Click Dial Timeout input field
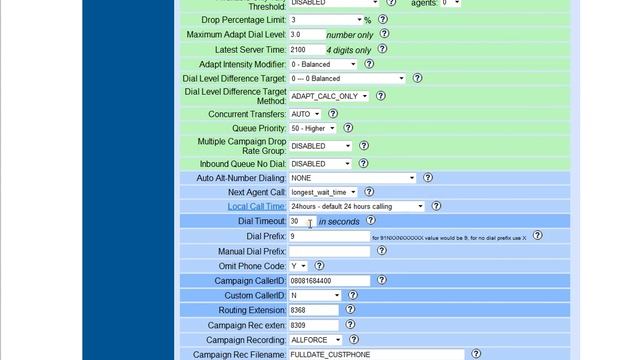640x360 pixels. (x=302, y=221)
